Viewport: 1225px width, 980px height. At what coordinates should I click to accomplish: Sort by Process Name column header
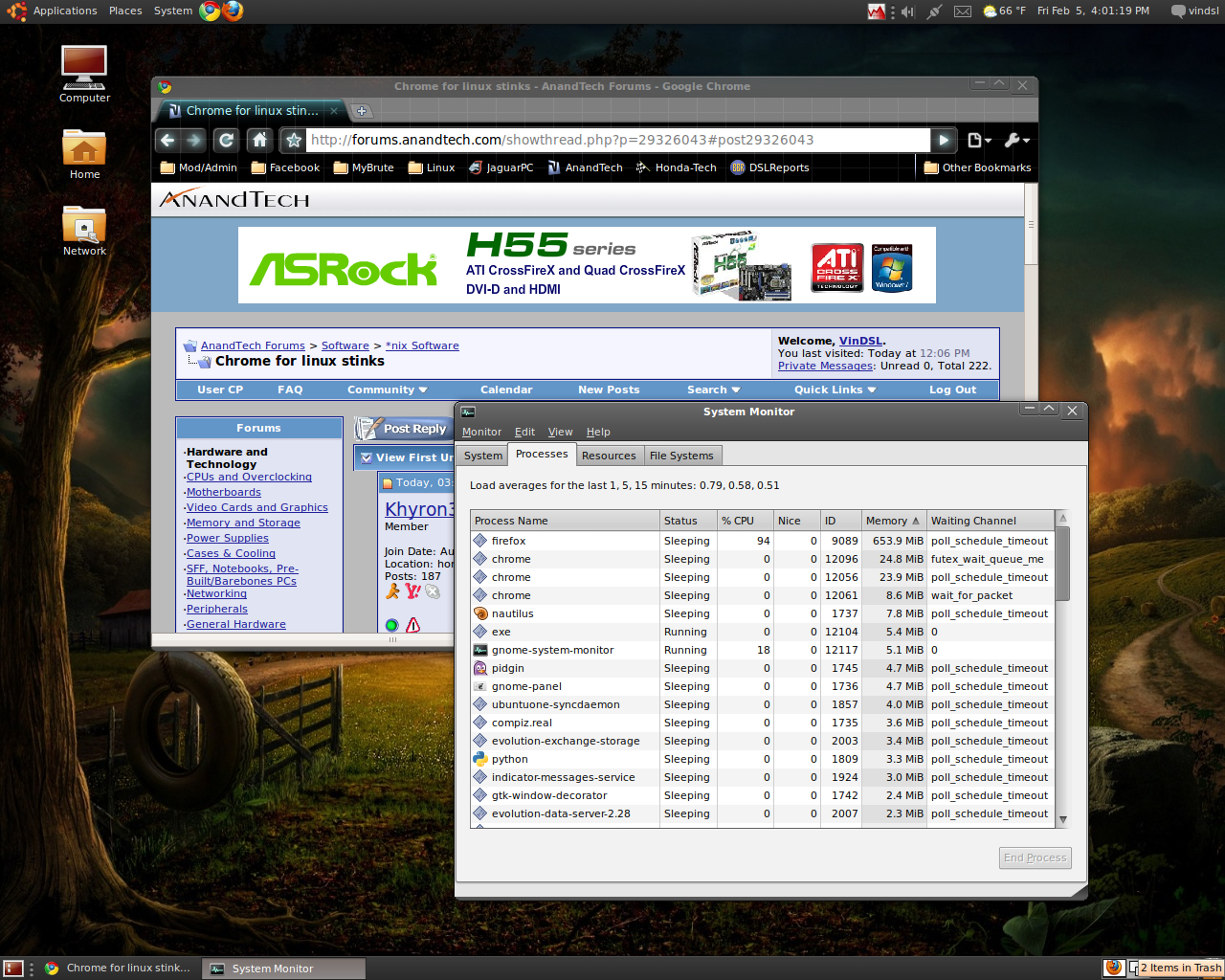tap(566, 521)
